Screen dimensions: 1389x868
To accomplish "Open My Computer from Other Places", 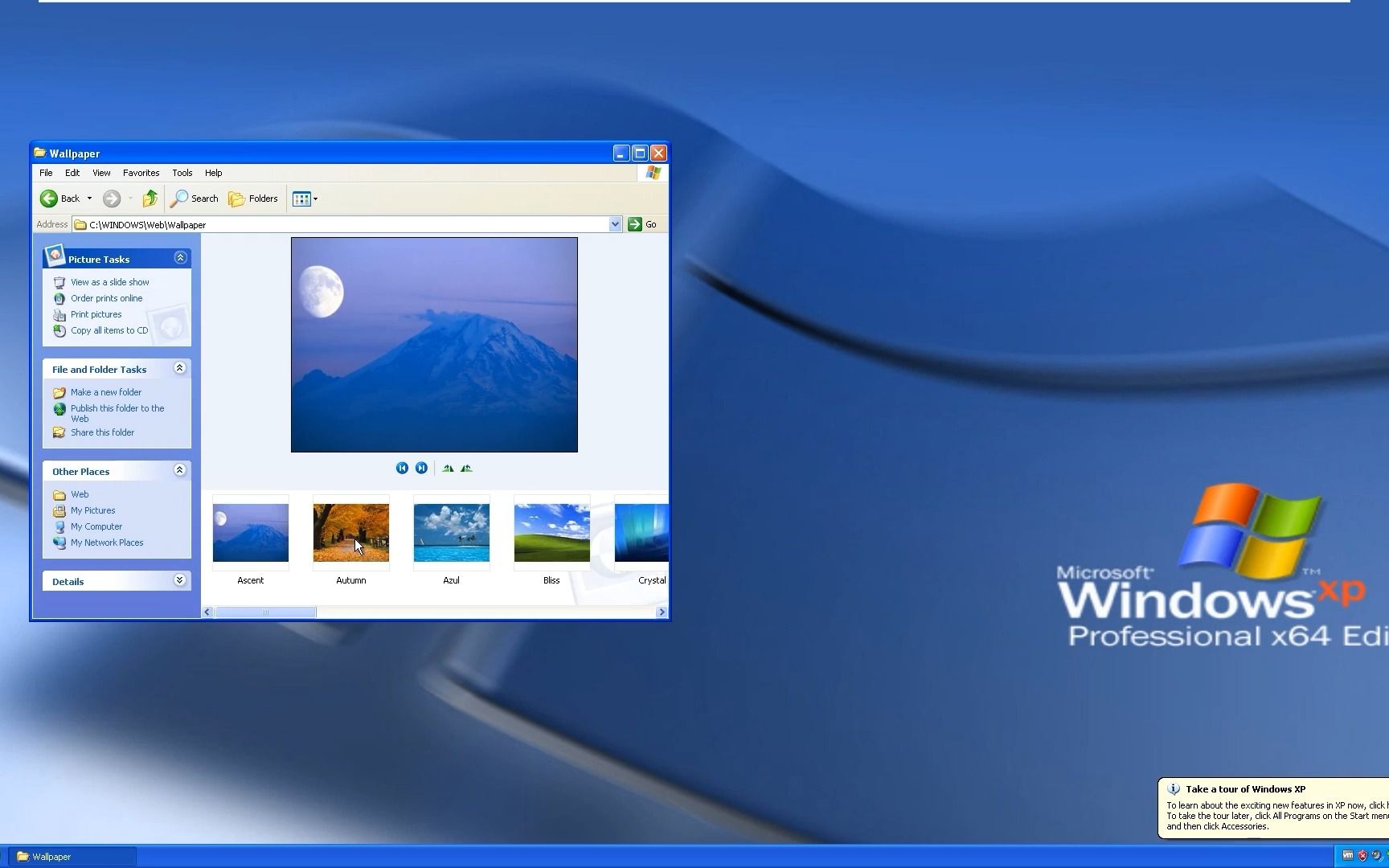I will coord(96,526).
